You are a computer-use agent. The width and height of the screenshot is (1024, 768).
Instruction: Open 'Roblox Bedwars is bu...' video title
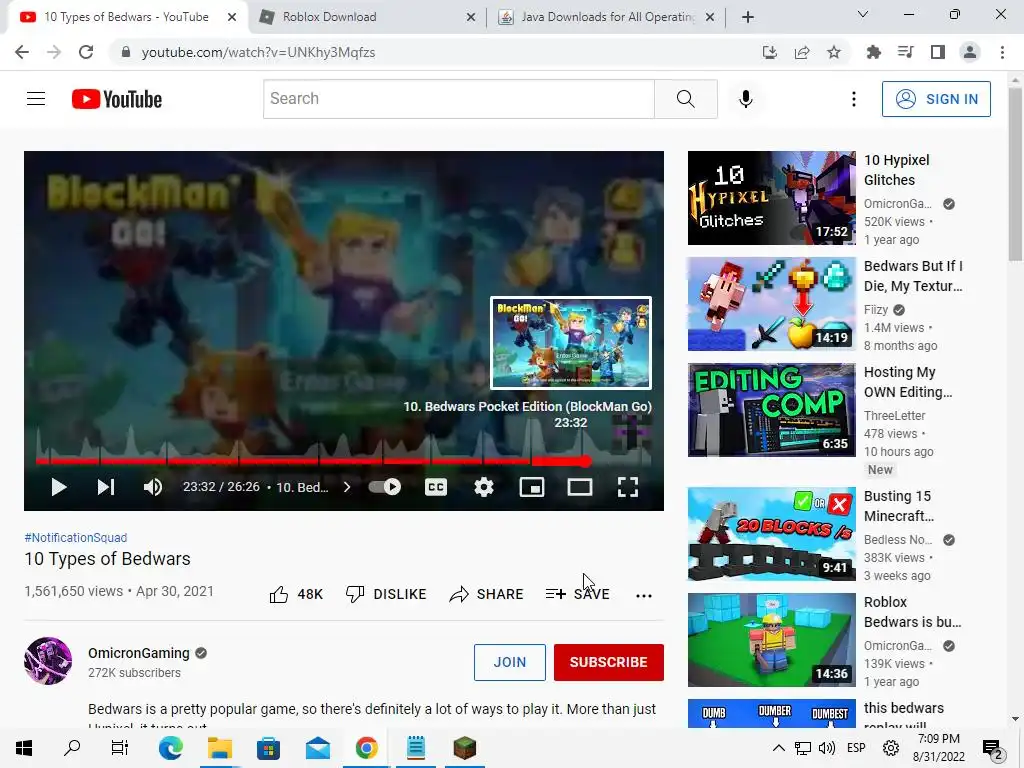tap(912, 612)
